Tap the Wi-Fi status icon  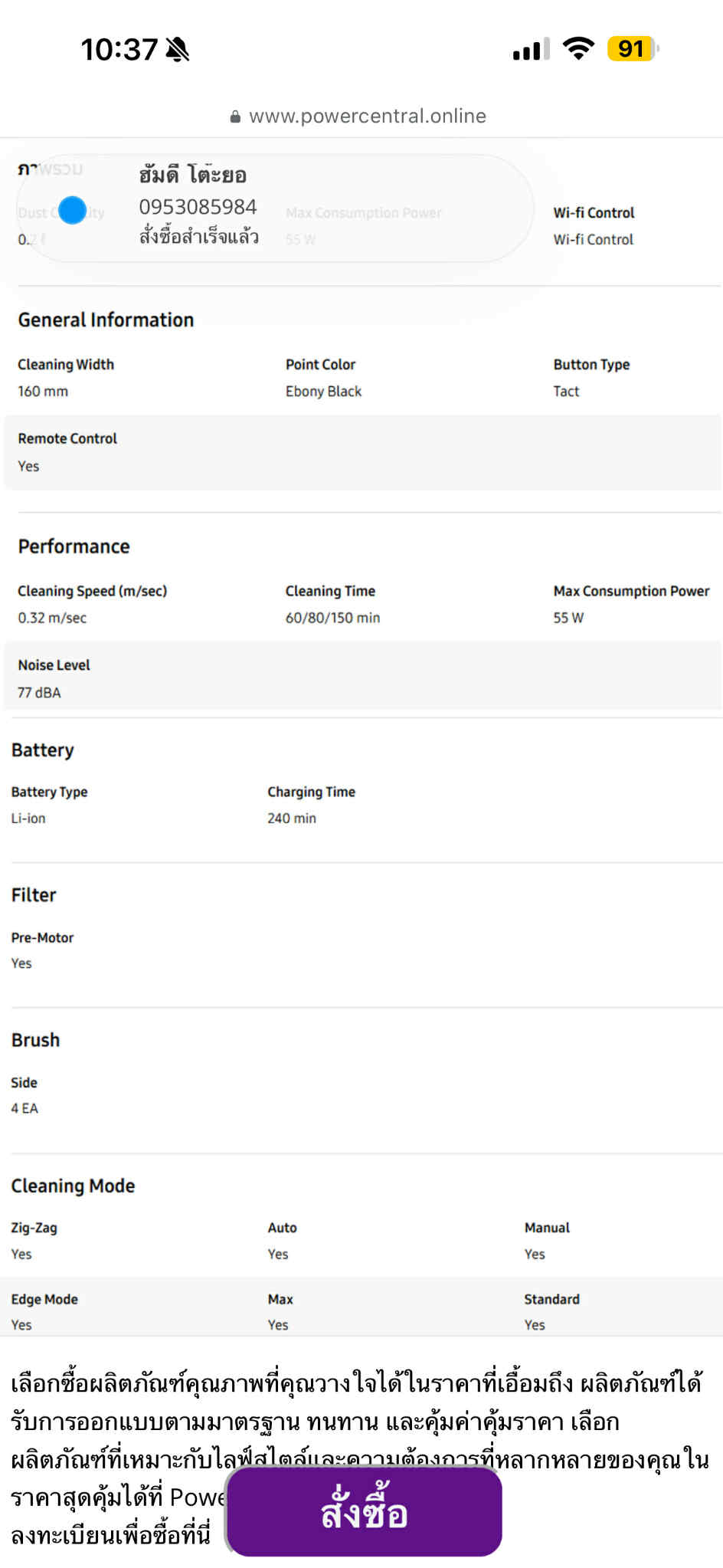coord(578,49)
